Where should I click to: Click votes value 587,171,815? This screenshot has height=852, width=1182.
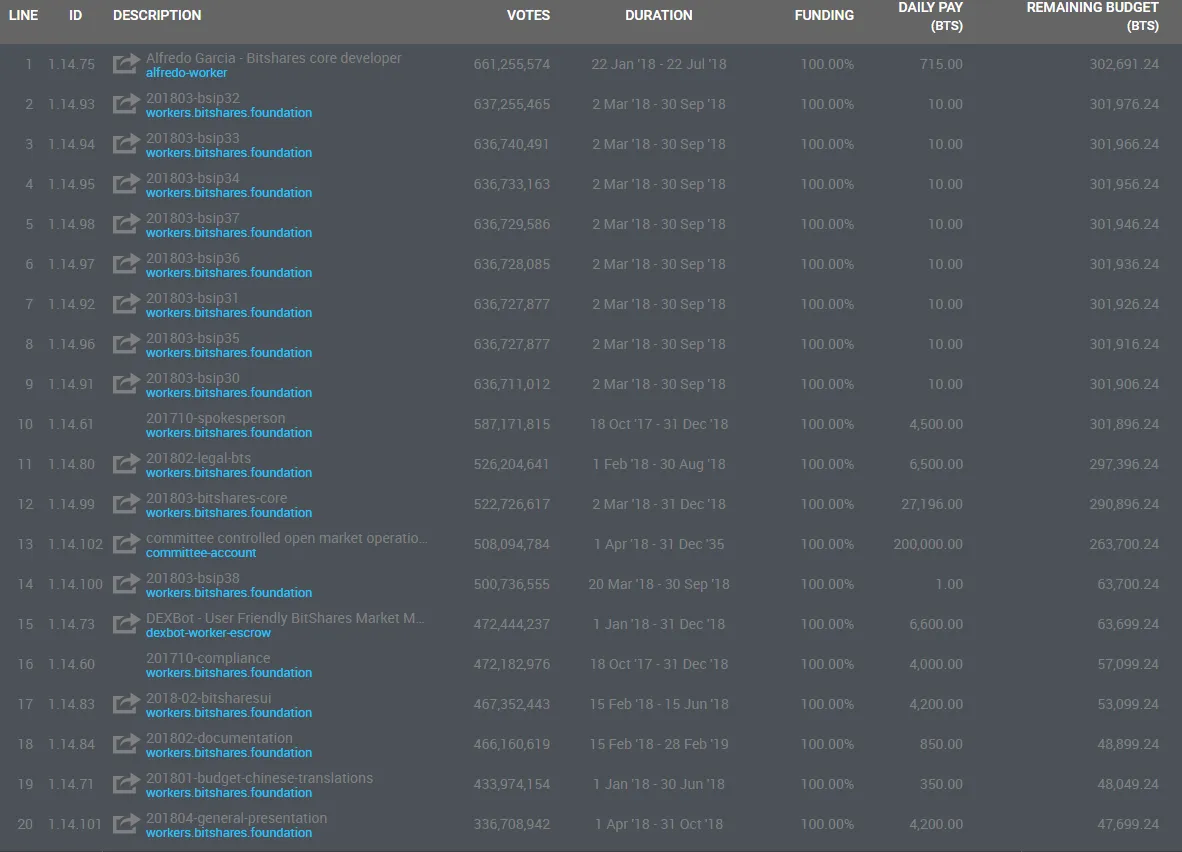[512, 424]
